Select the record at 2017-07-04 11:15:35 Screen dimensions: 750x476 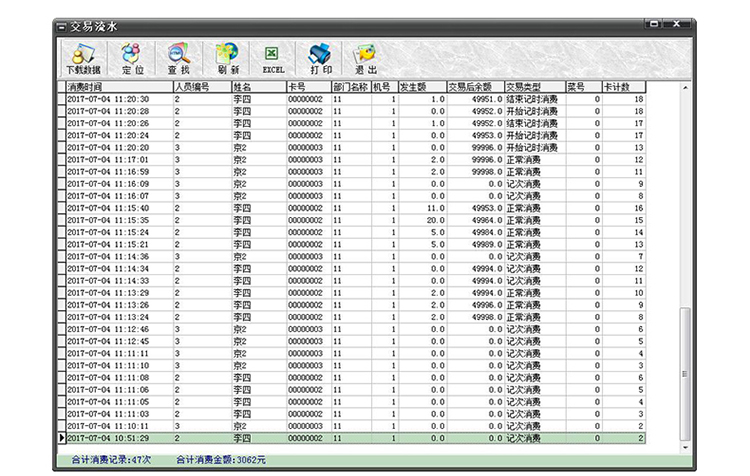tap(352, 221)
